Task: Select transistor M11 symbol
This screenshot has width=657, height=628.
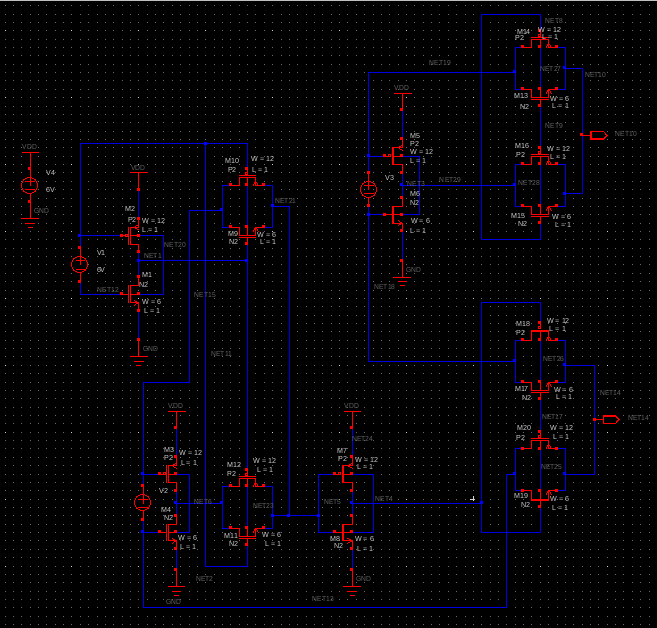Action: pyautogui.click(x=247, y=535)
